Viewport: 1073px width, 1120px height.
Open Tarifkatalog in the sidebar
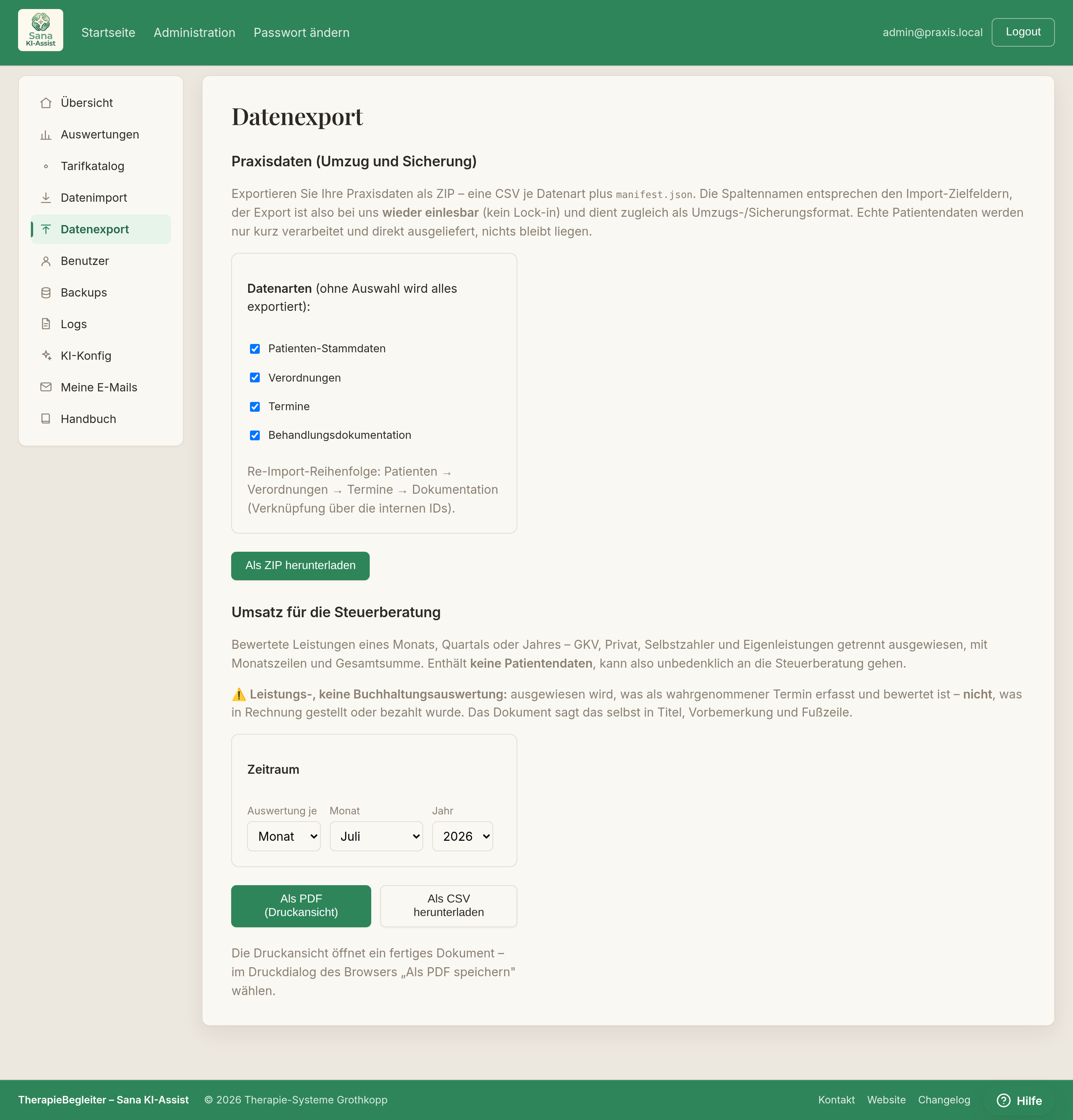coord(101,166)
